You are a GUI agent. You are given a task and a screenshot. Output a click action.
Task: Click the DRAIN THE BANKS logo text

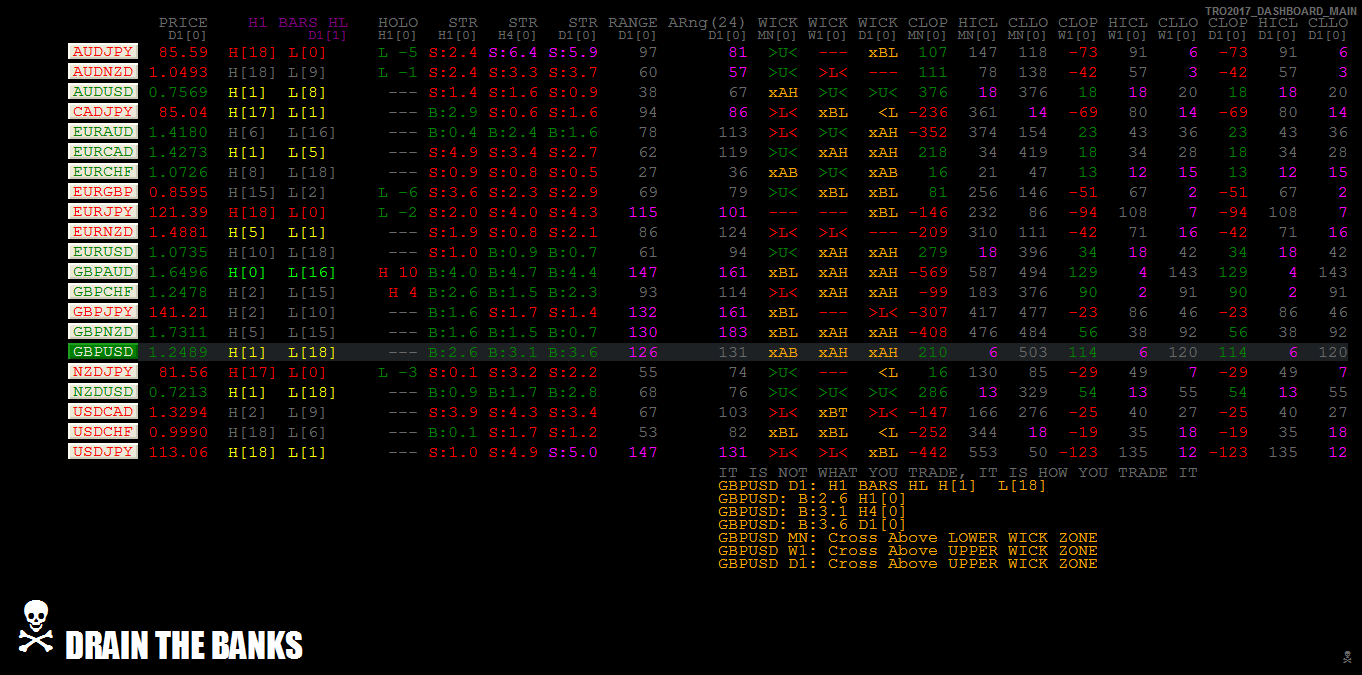pos(183,646)
